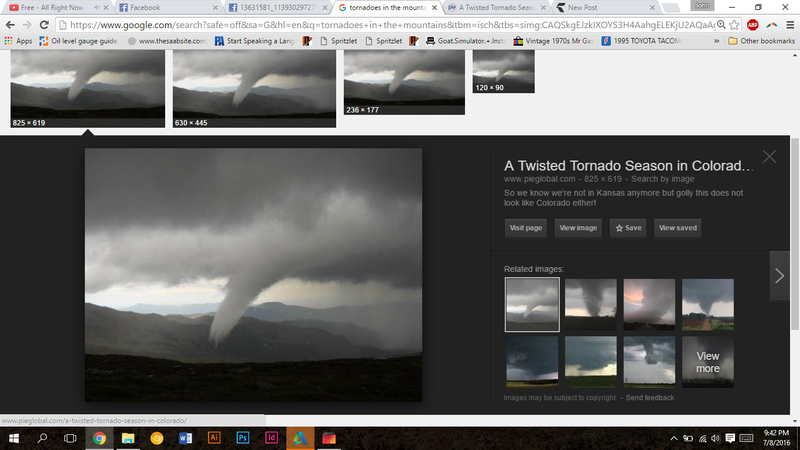Click the large tornado preview image
The width and height of the screenshot is (800, 450).
point(254,275)
